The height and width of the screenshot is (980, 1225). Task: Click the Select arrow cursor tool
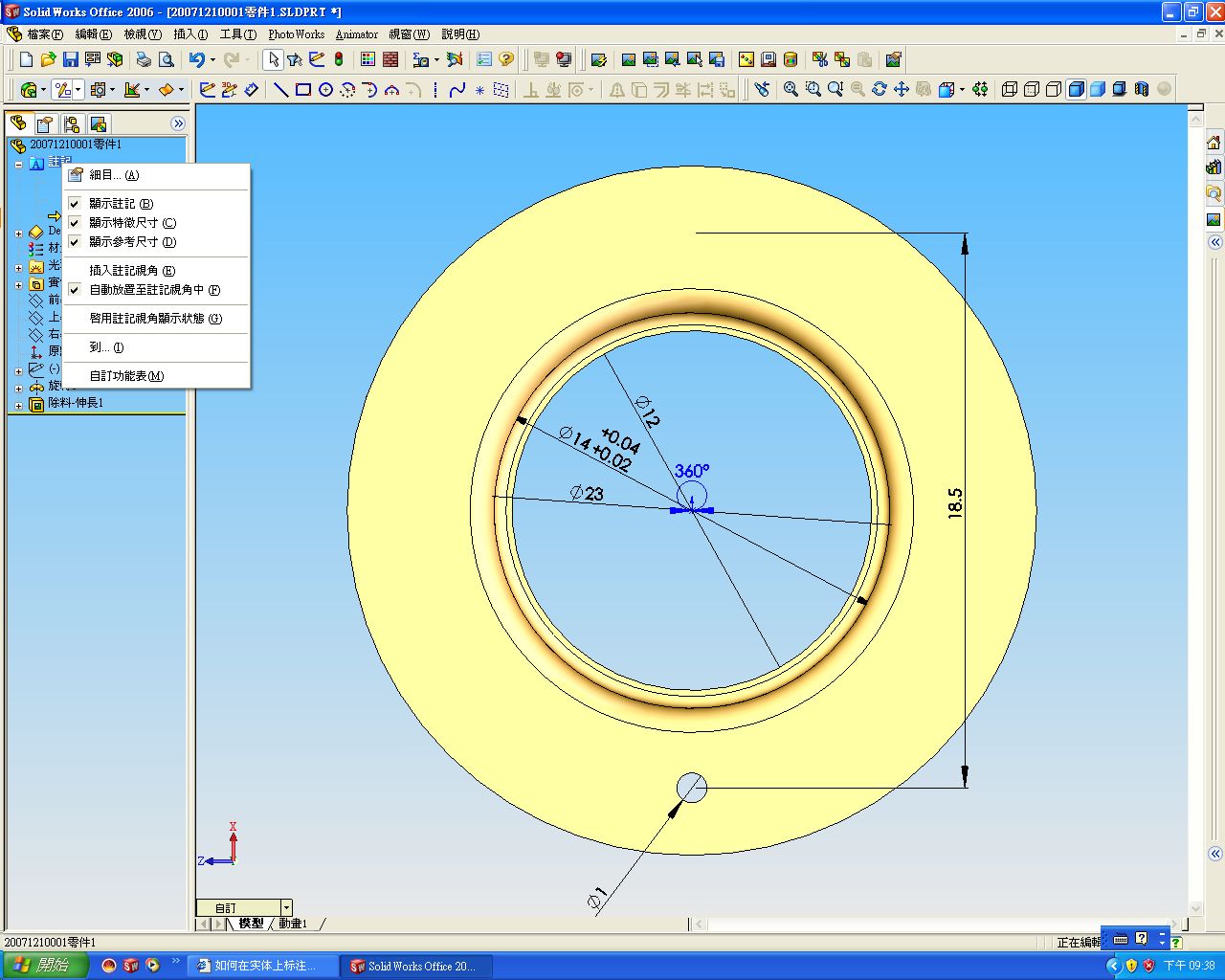click(x=274, y=59)
